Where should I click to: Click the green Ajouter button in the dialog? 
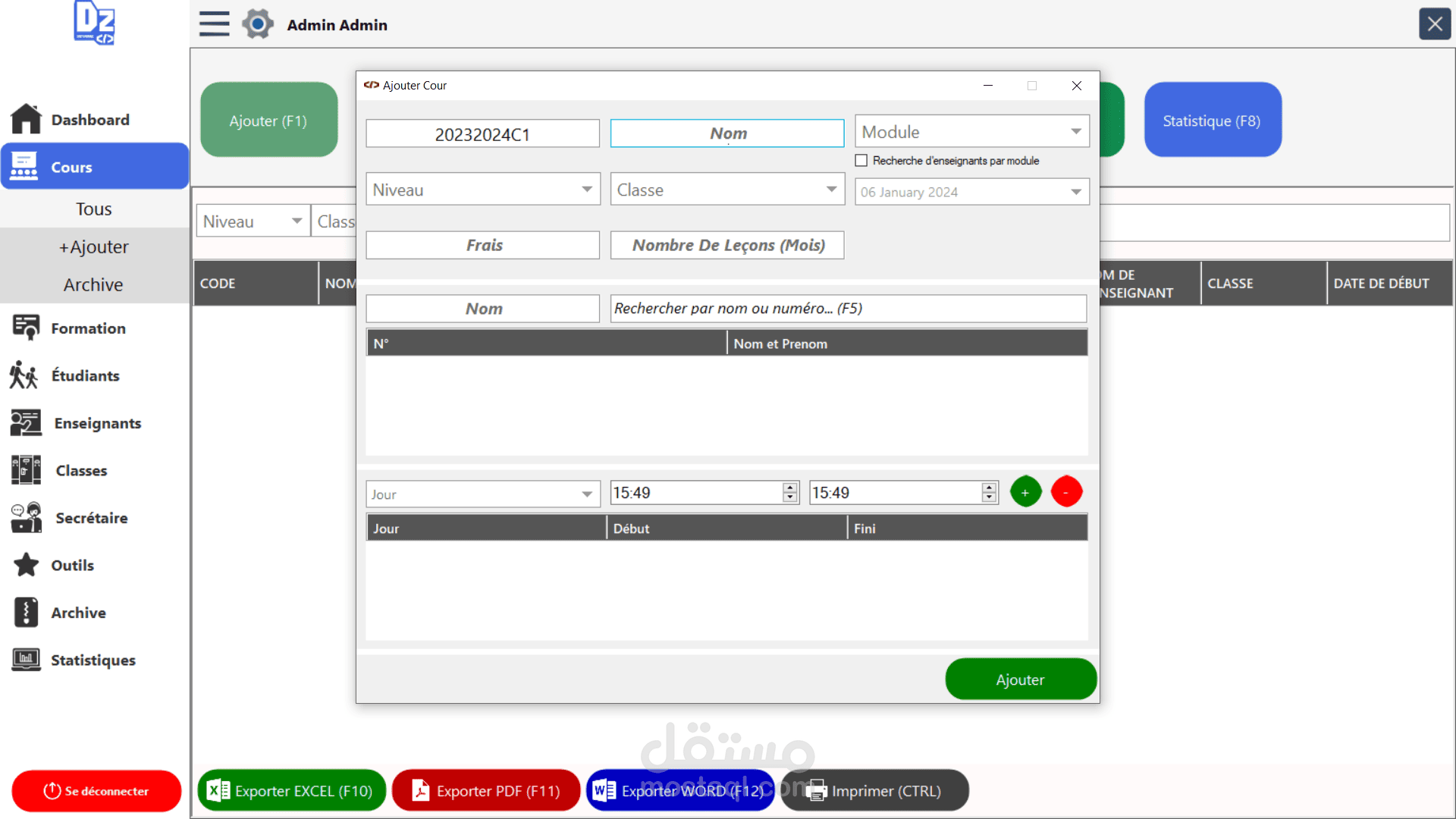point(1021,679)
